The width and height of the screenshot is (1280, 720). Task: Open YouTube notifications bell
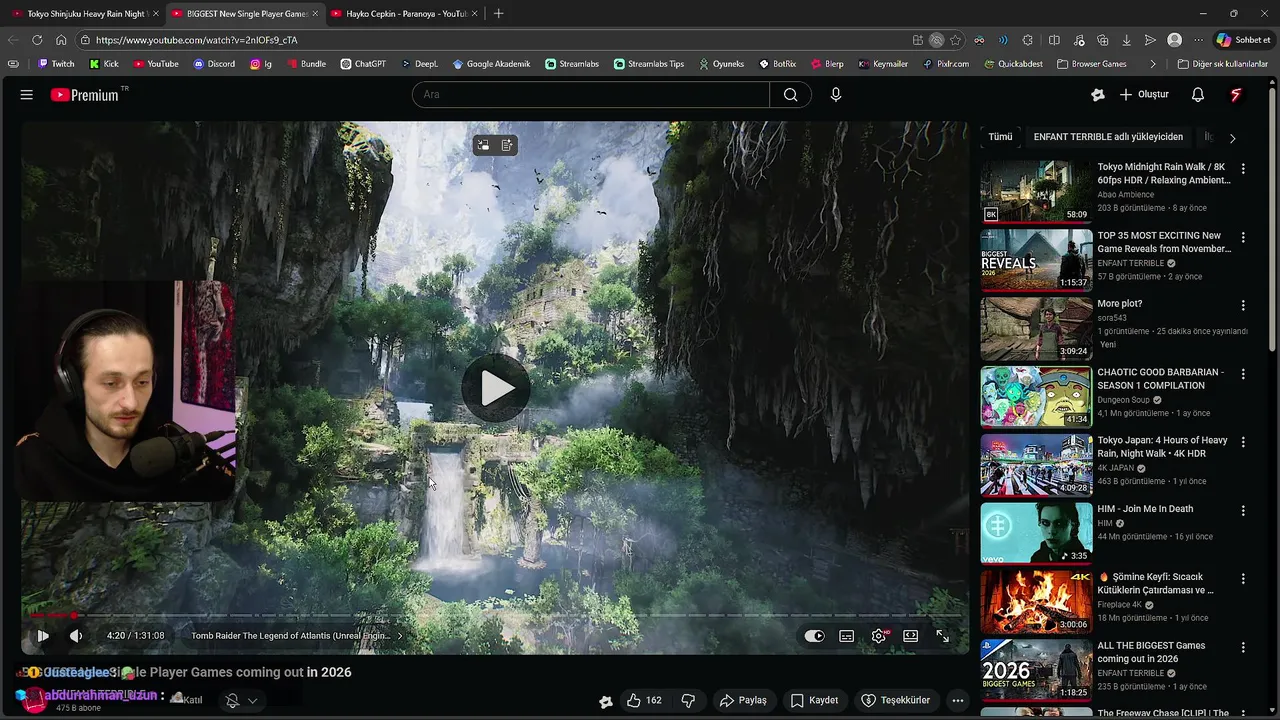click(1198, 95)
